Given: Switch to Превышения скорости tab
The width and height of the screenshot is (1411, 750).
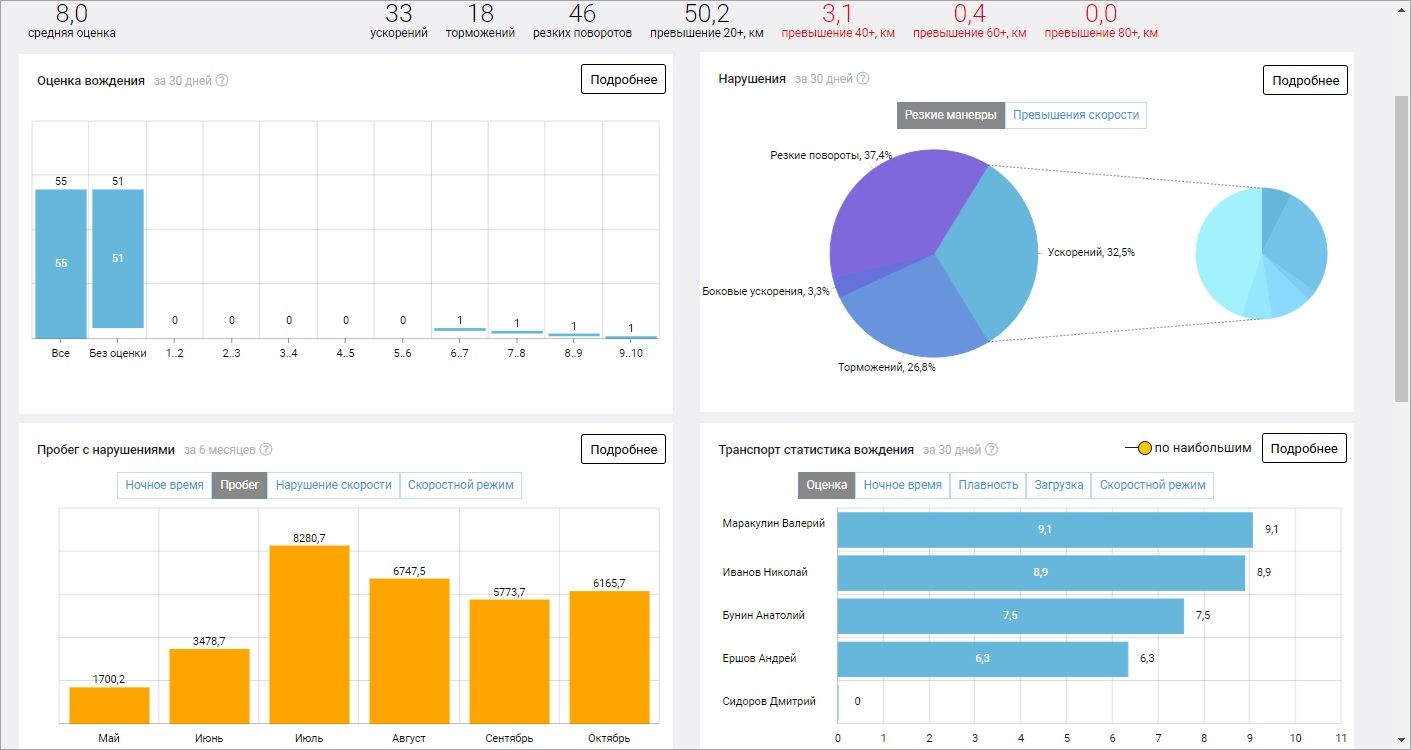Looking at the screenshot, I should (x=1076, y=115).
